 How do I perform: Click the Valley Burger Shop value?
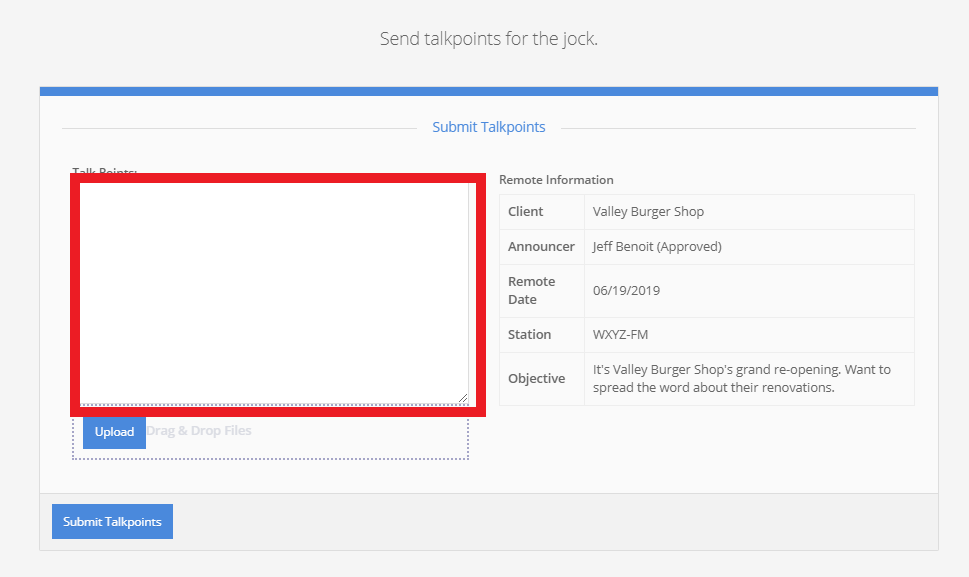click(648, 212)
